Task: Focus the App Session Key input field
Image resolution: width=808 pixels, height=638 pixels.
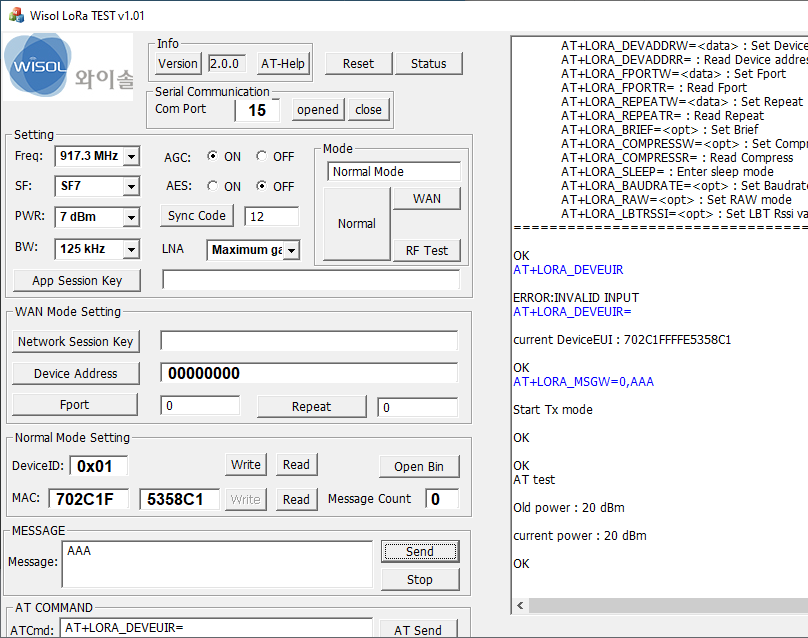Action: coord(311,280)
